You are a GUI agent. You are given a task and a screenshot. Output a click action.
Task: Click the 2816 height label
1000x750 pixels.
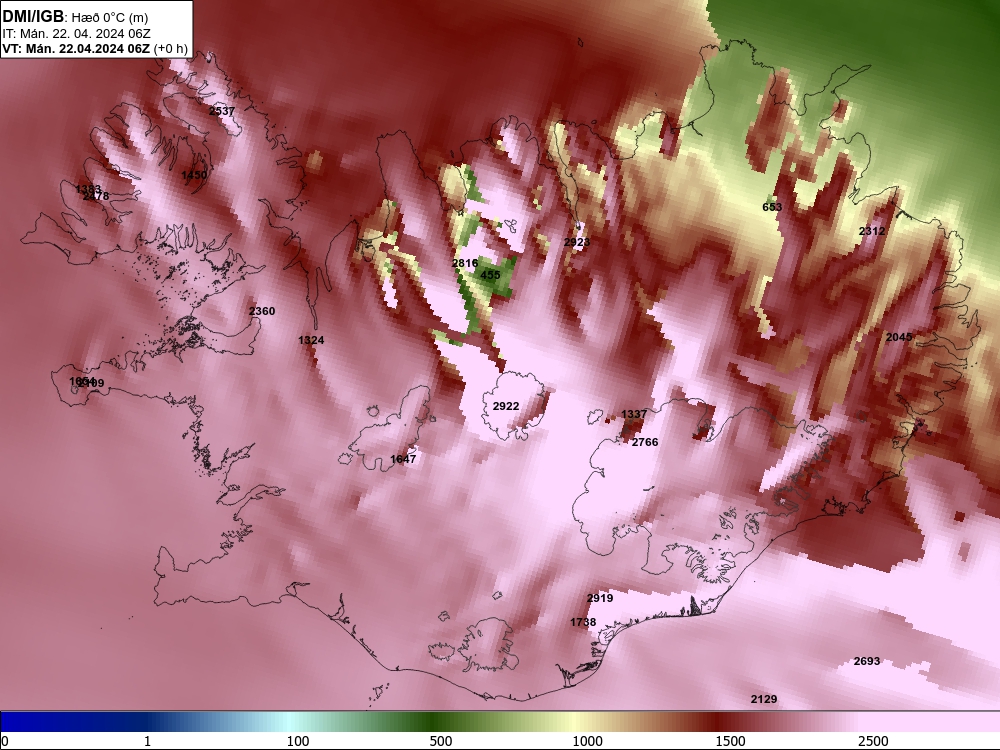[x=465, y=263]
